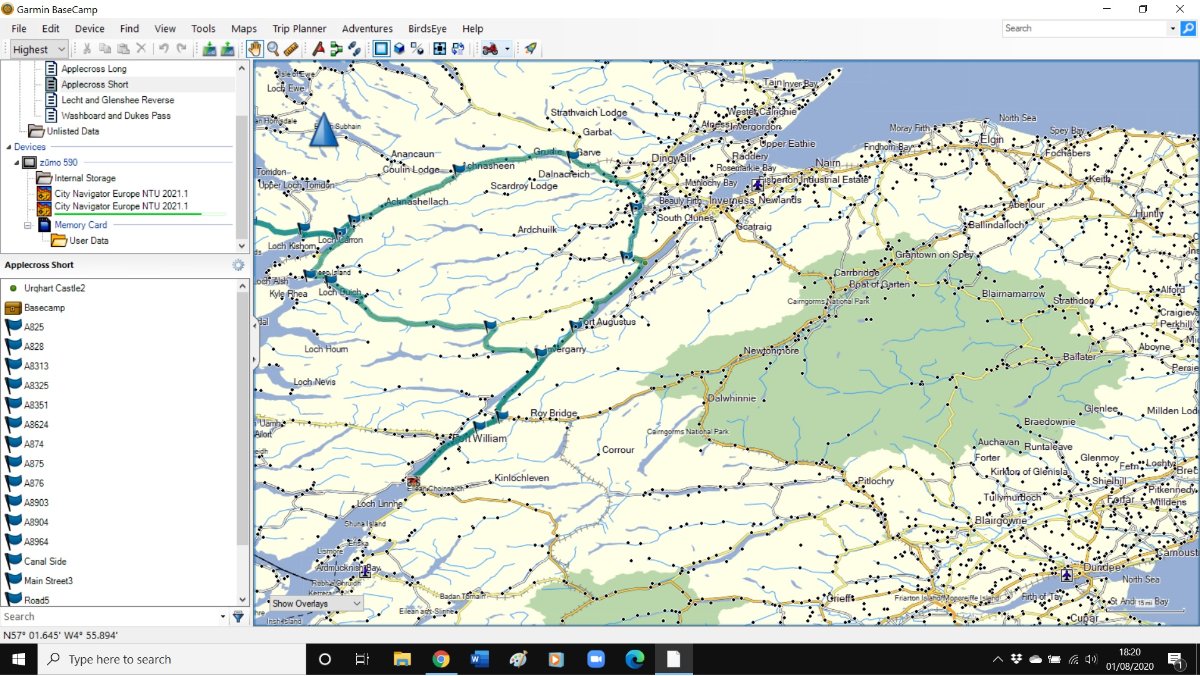This screenshot has height=676, width=1200.
Task: Click the Motorcycling activity profile icon
Action: pyautogui.click(x=490, y=49)
